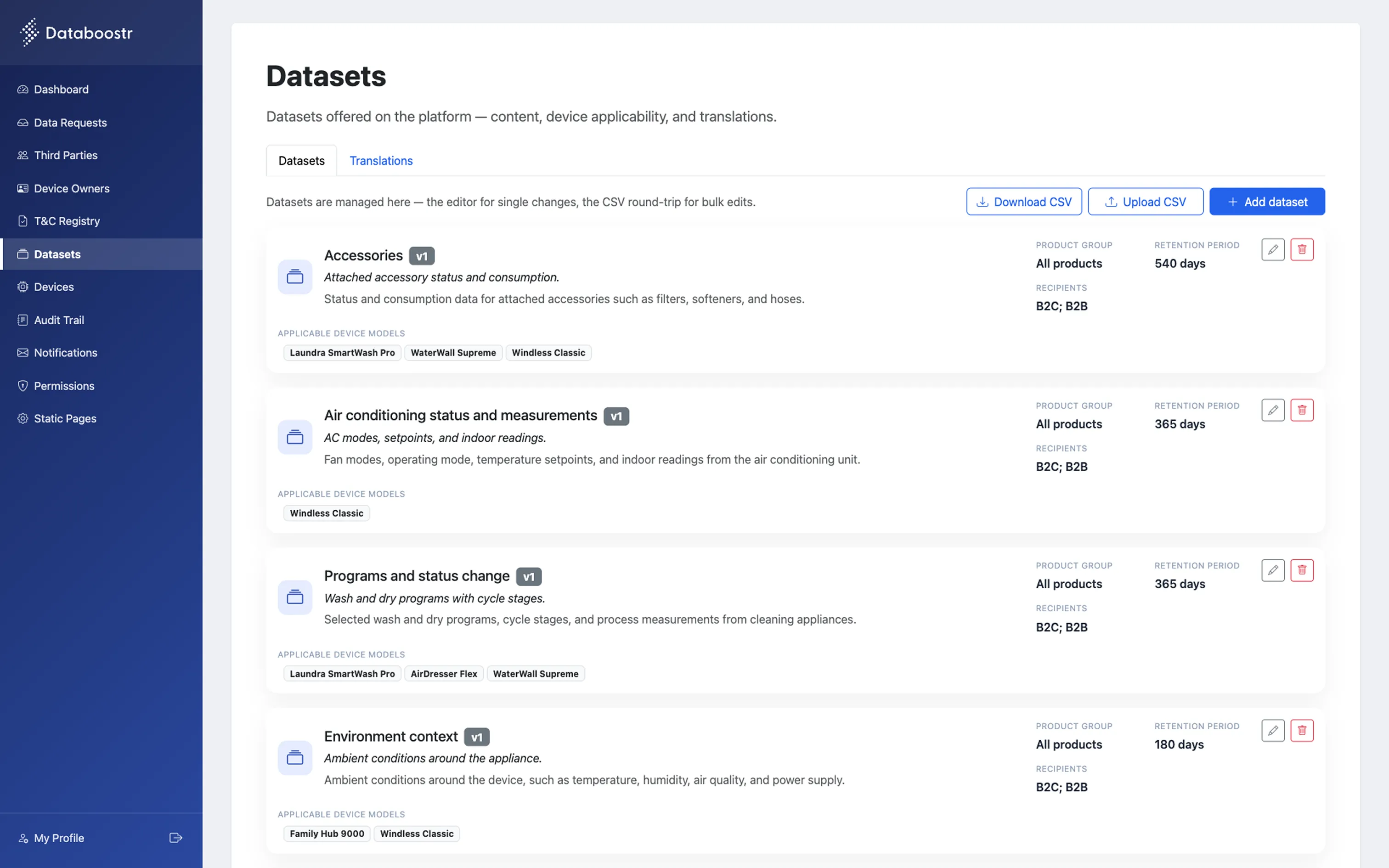Click the Audit Trail log icon
This screenshot has height=868, width=1389.
coord(23,320)
